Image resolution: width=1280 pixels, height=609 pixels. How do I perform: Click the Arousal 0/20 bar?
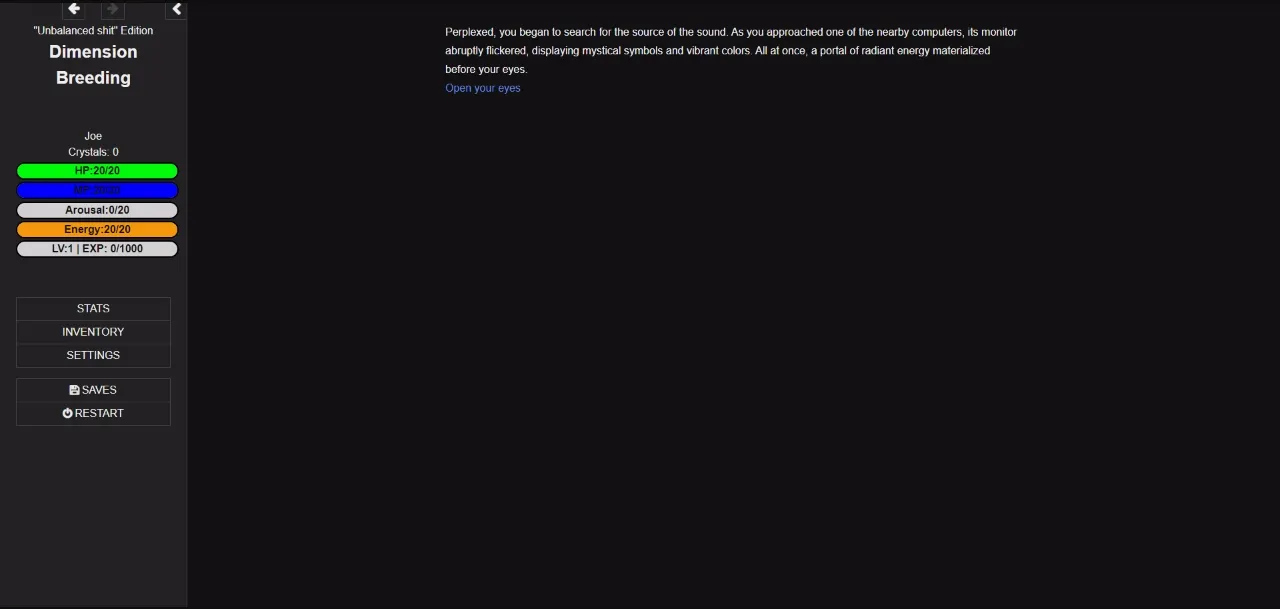pyautogui.click(x=97, y=210)
